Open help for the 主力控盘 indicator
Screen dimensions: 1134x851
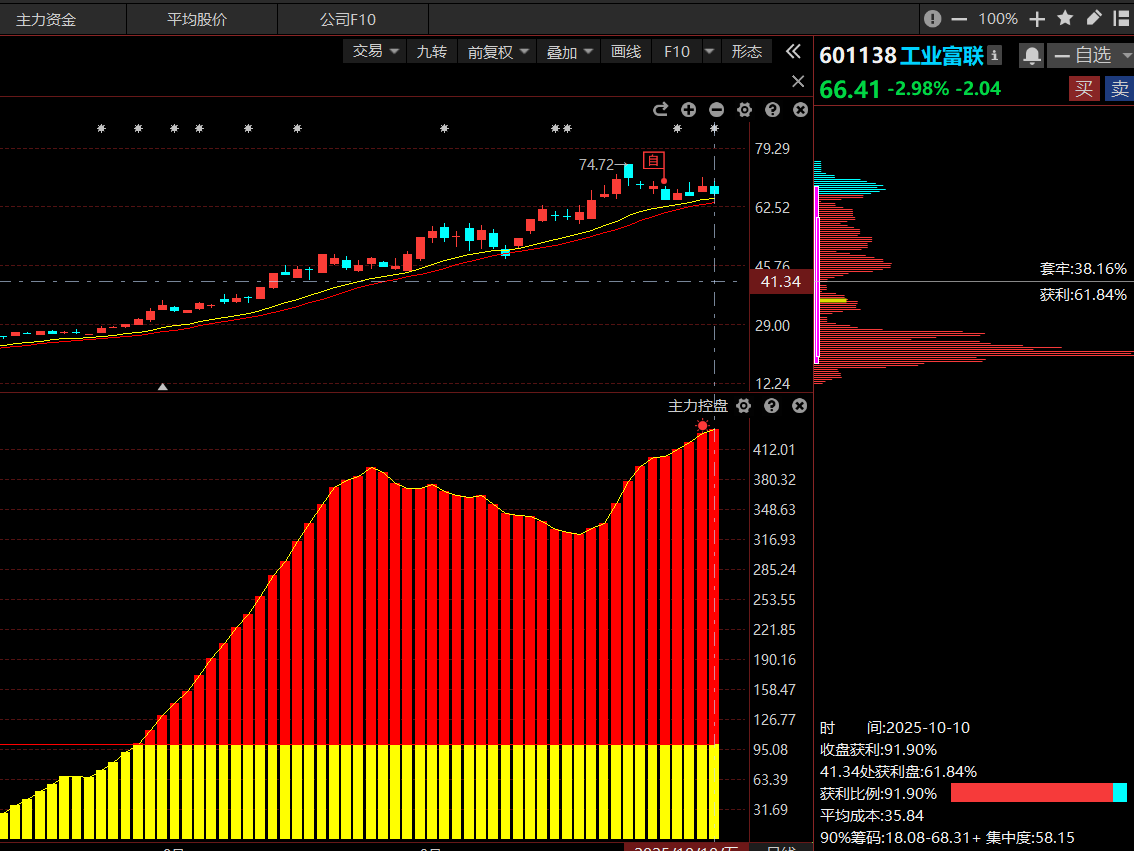click(x=771, y=406)
